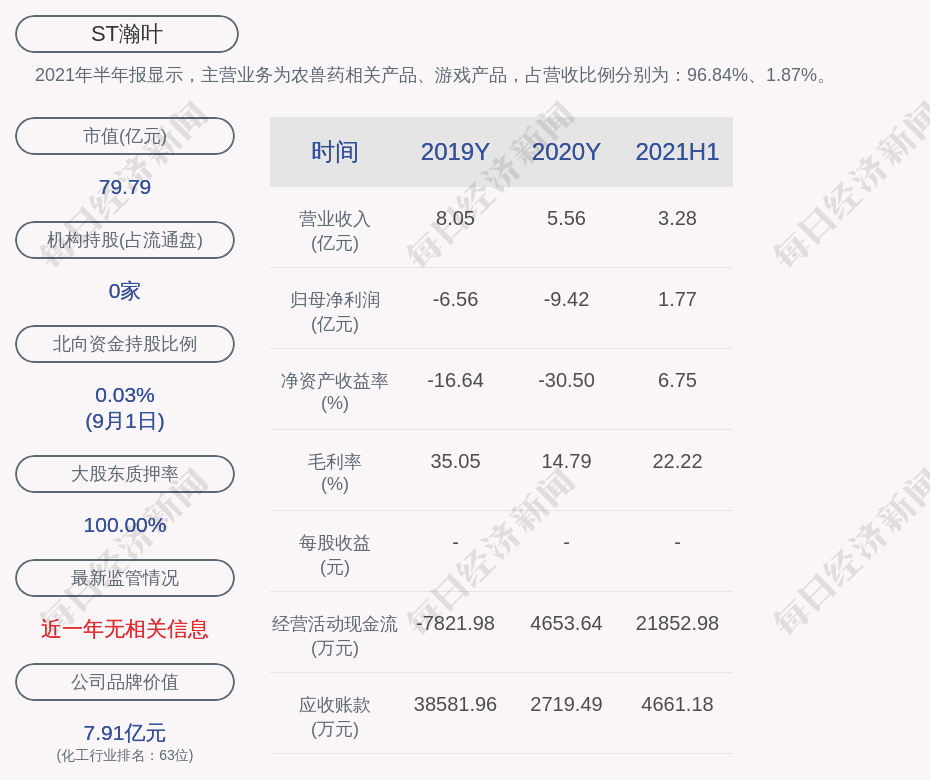Click the 化工行业排名：63位 note
The width and height of the screenshot is (930, 780).
pos(125,756)
